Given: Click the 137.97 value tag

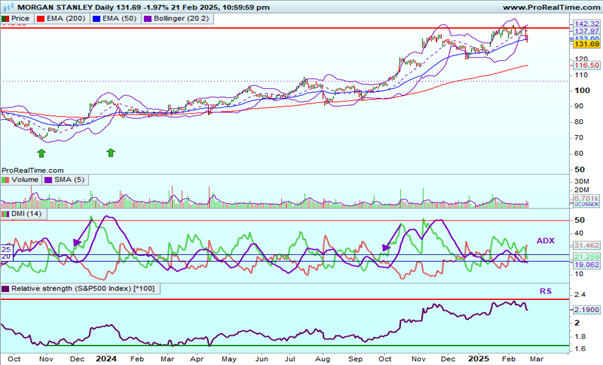Looking at the screenshot, I should (x=586, y=31).
